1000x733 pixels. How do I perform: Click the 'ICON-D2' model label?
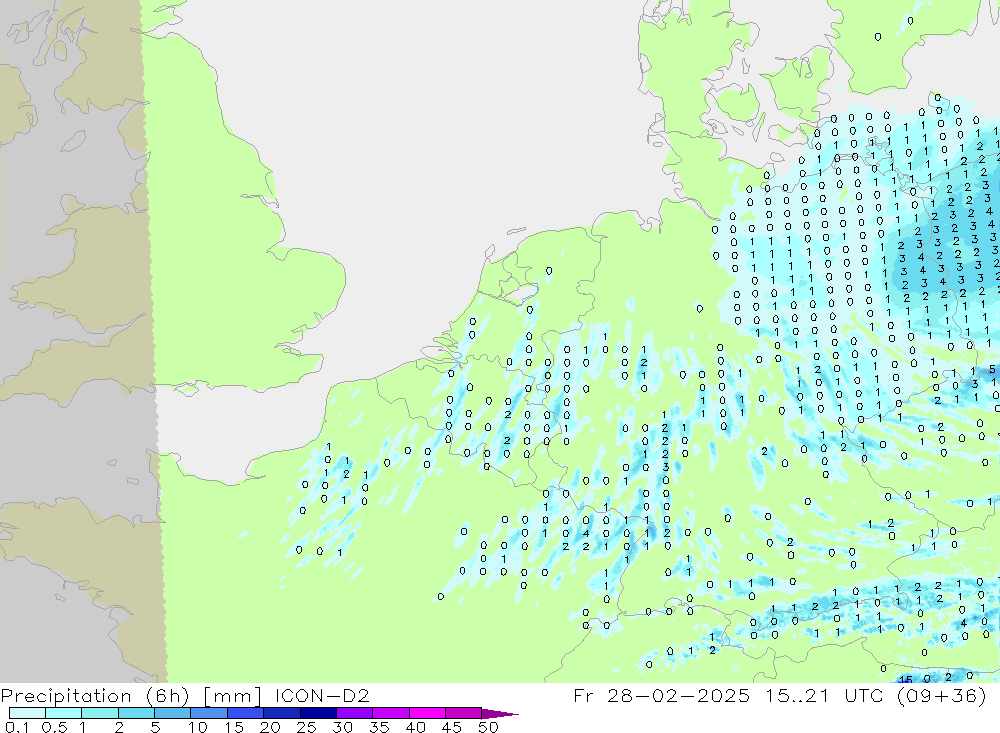[322, 695]
